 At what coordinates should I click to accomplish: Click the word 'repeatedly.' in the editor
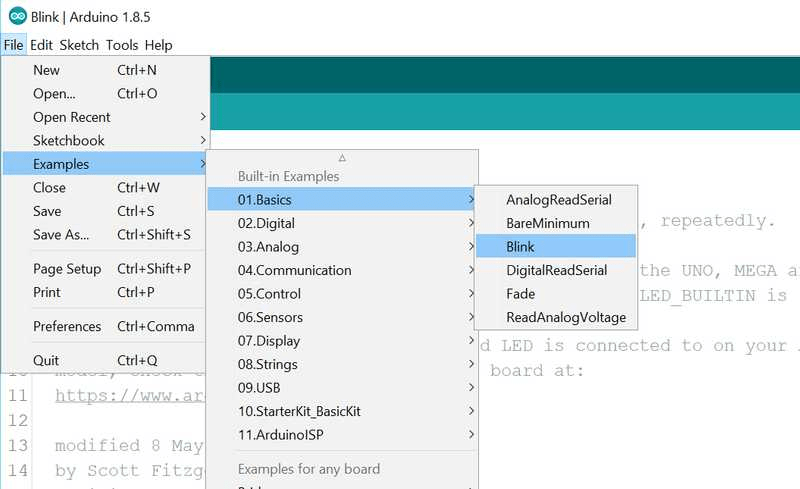pos(718,221)
